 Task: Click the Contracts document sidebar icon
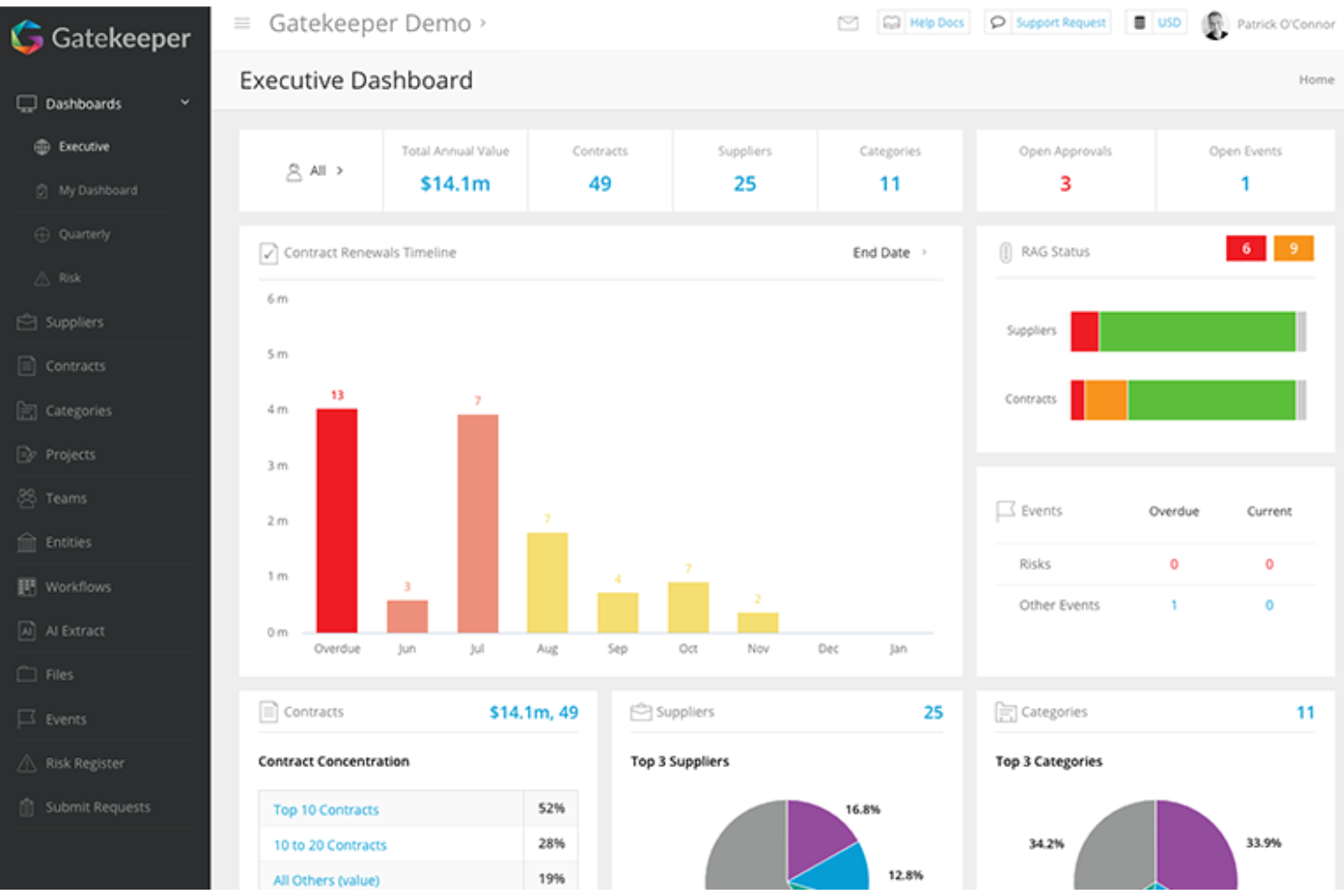pyautogui.click(x=27, y=366)
